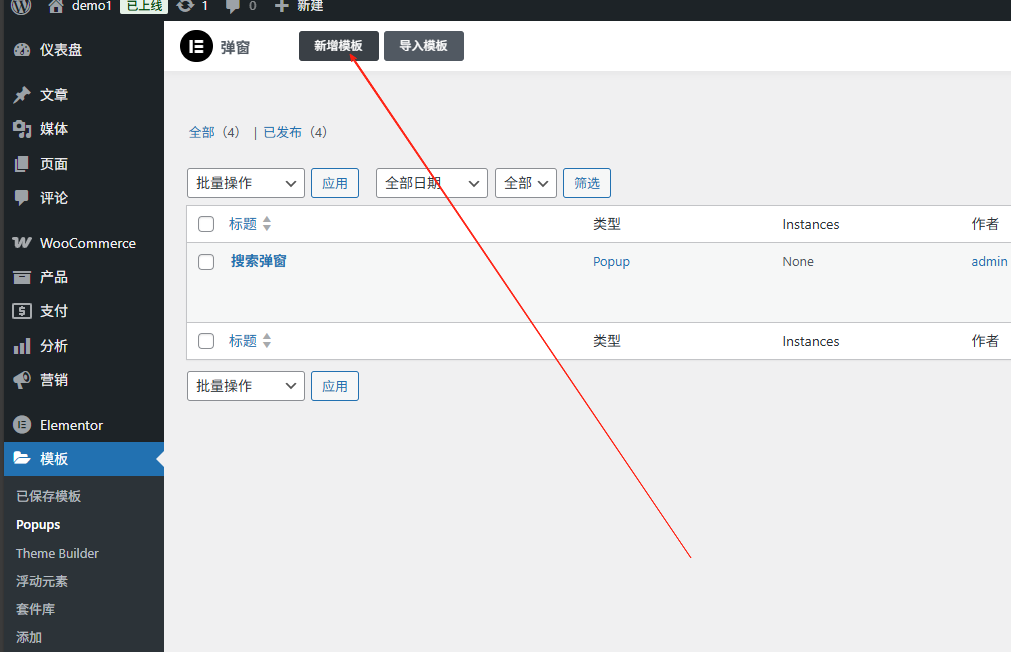Sort by top 标题 column header

pyautogui.click(x=243, y=224)
